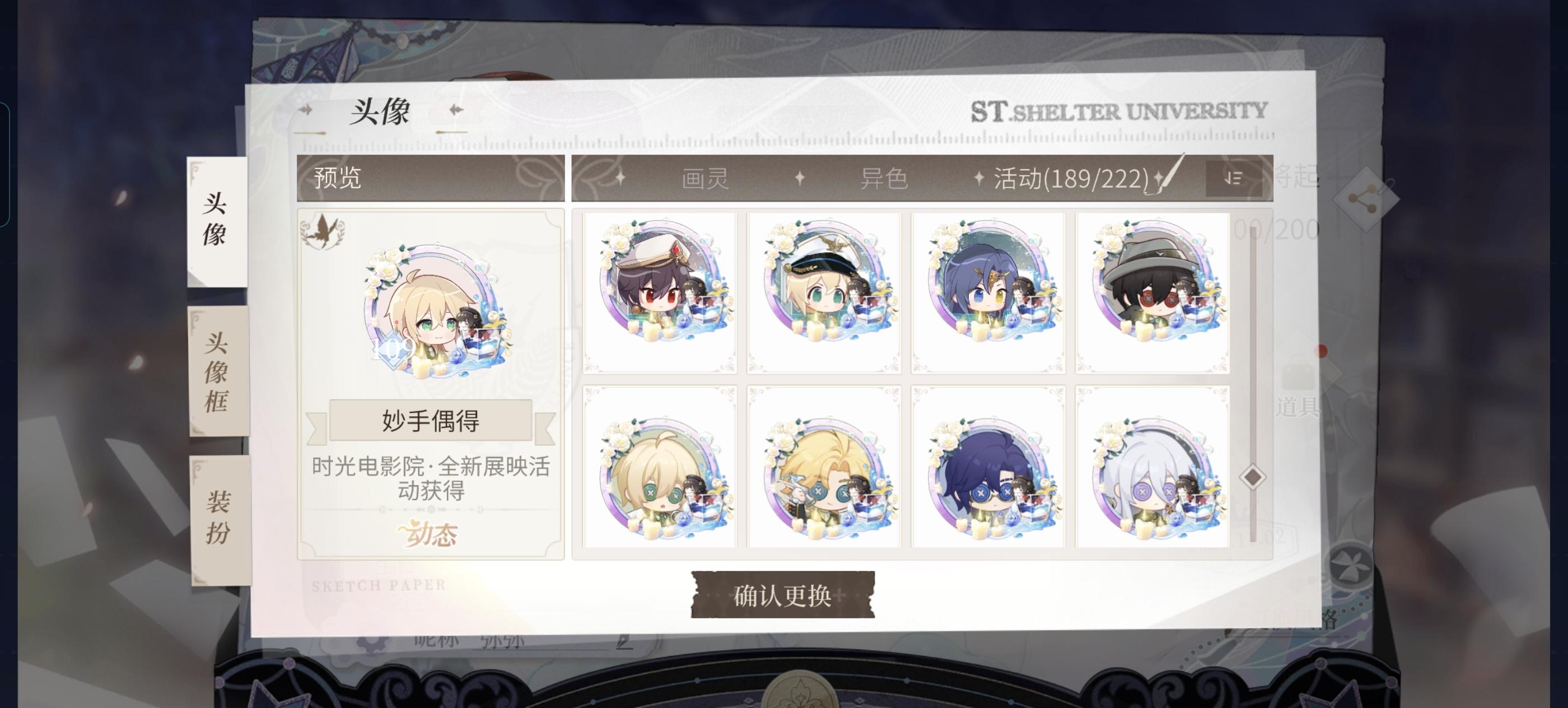Click the scrollbar diamond handle
Viewport: 1568px width, 708px height.
(1252, 477)
